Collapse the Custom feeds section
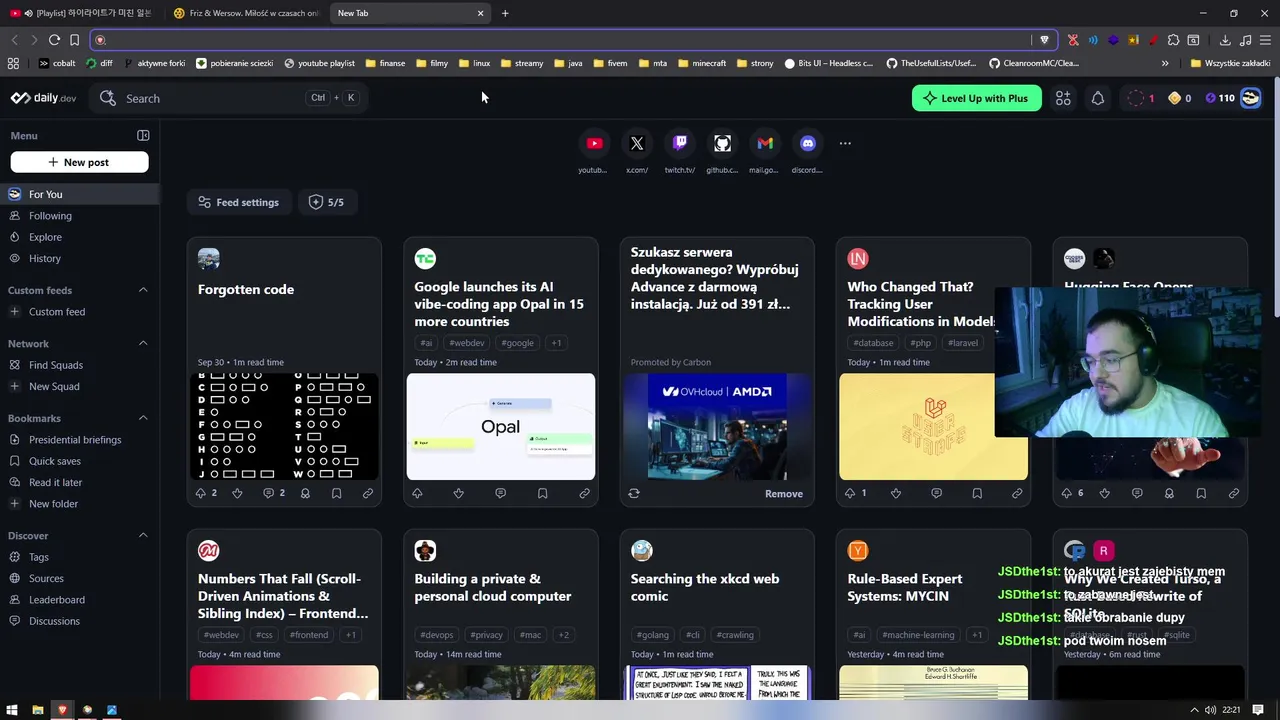1280x720 pixels. (143, 290)
